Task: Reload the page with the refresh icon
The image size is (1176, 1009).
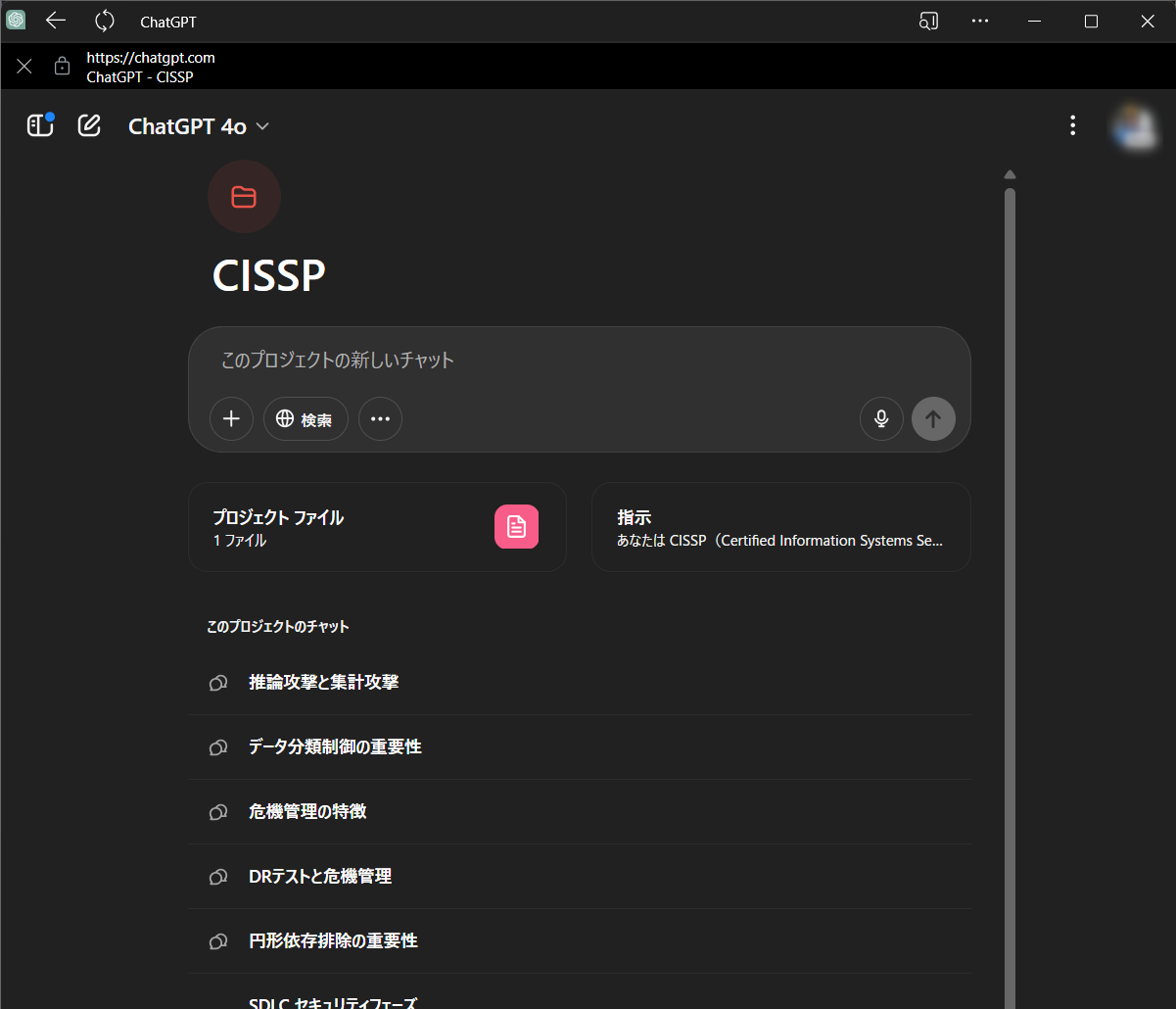Action: tap(105, 21)
